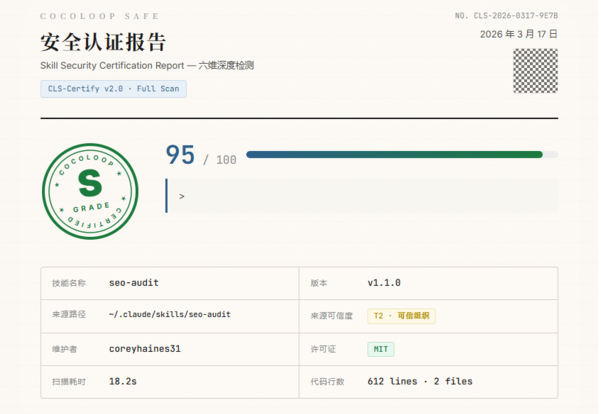The image size is (601, 414).
Task: Click the scan duration value 18.2s
Action: click(x=124, y=381)
